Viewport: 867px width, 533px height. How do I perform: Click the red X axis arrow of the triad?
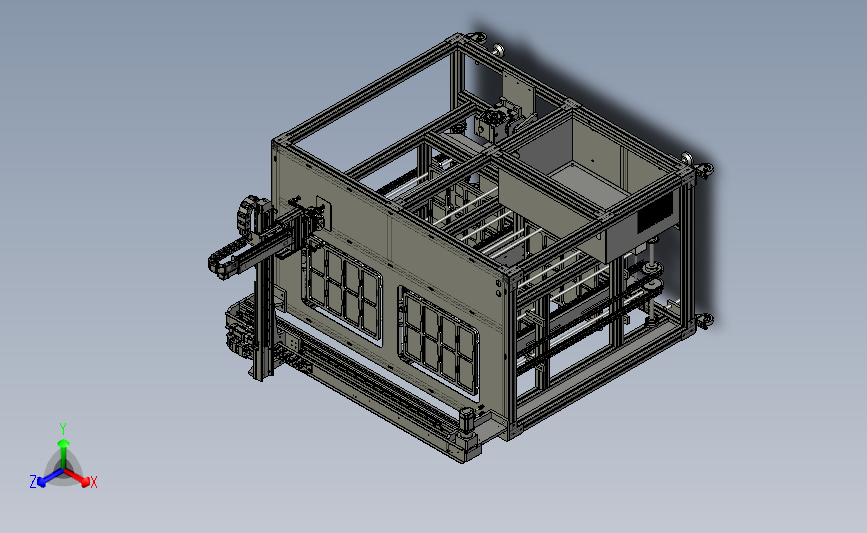click(x=76, y=477)
